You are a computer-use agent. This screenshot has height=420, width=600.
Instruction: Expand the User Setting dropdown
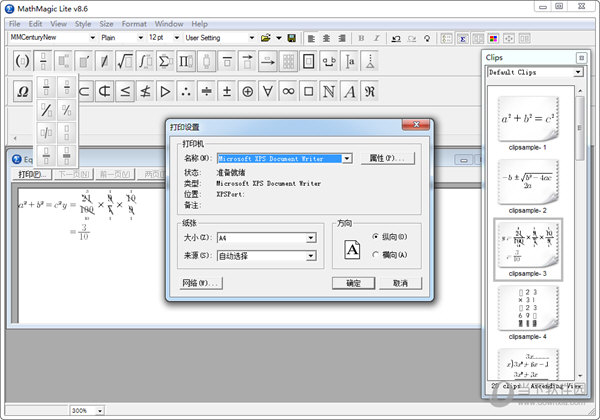251,37
